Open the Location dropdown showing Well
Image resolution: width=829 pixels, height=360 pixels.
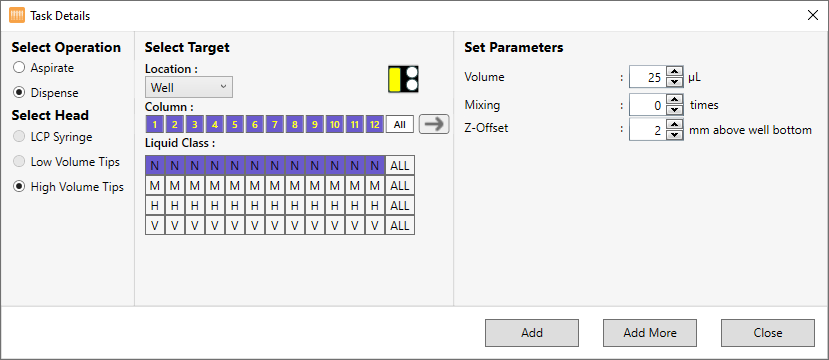(x=189, y=87)
